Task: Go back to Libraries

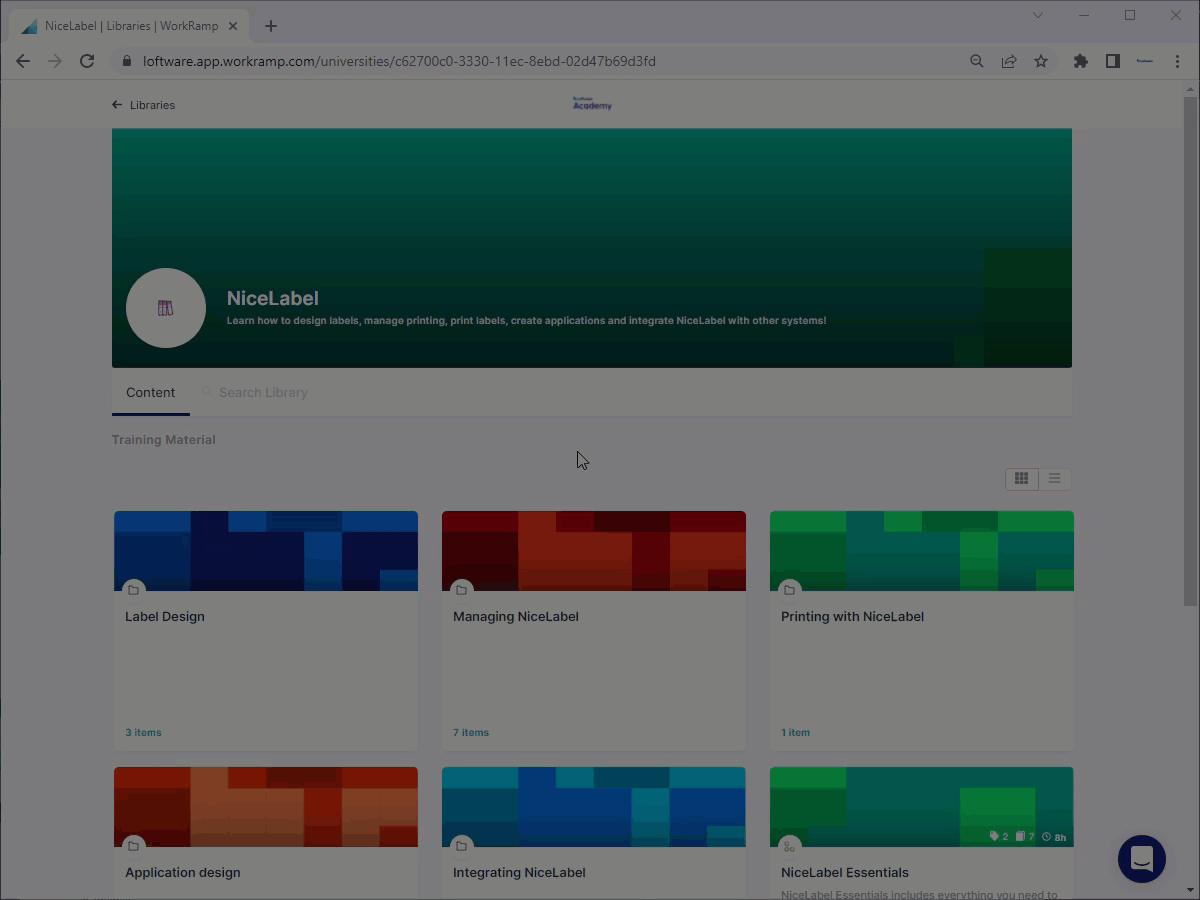Action: [x=144, y=105]
